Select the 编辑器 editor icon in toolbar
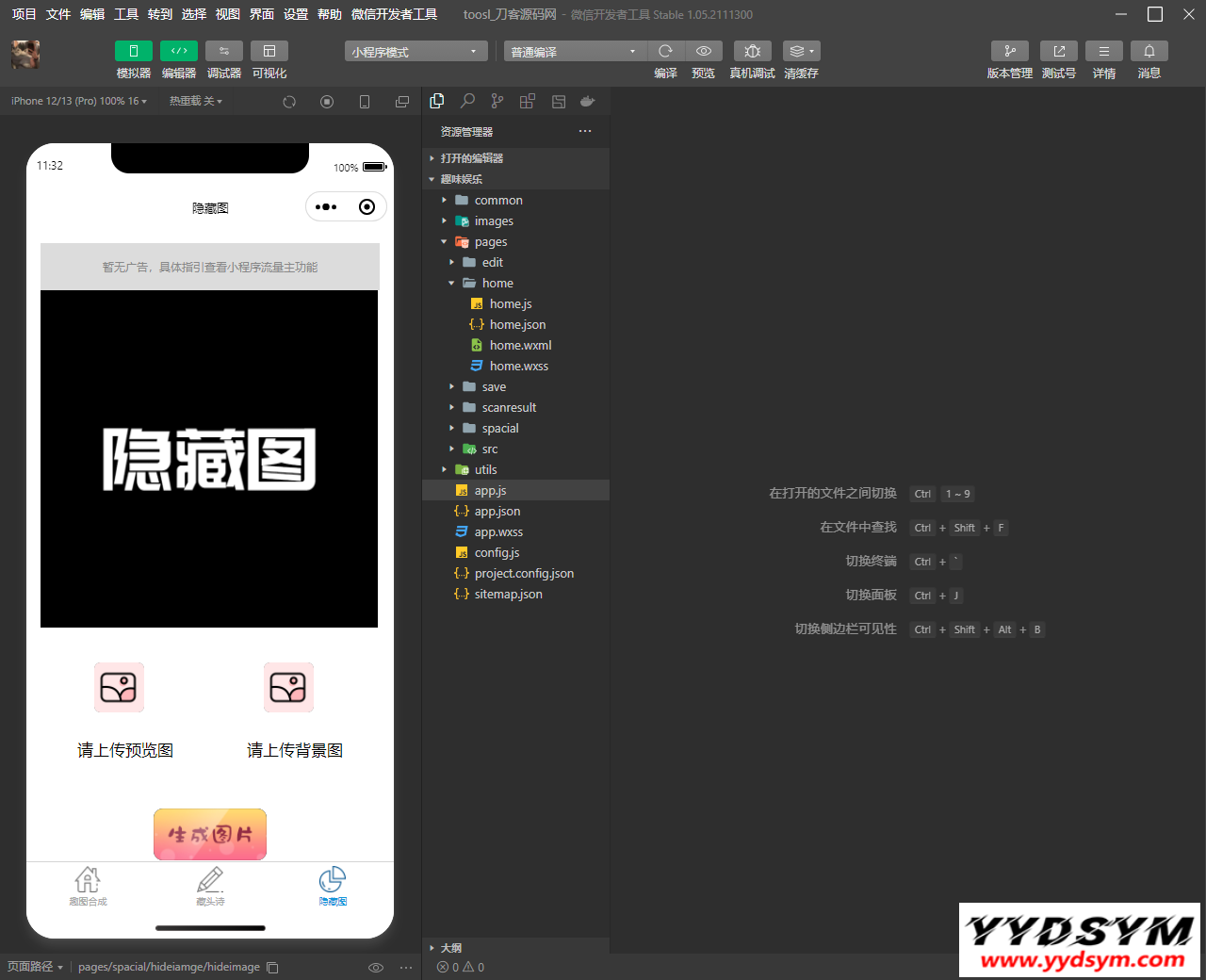The width and height of the screenshot is (1206, 980). click(178, 51)
